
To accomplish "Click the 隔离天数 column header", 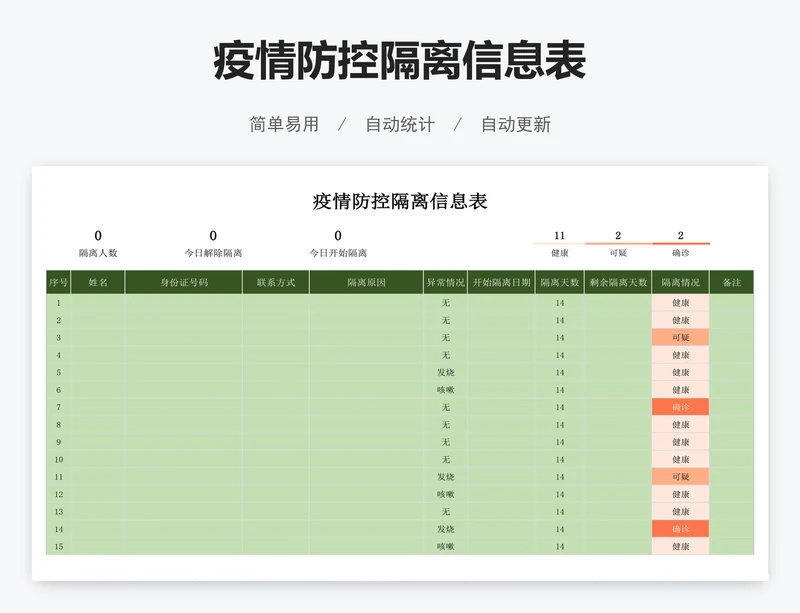I will tap(560, 282).
